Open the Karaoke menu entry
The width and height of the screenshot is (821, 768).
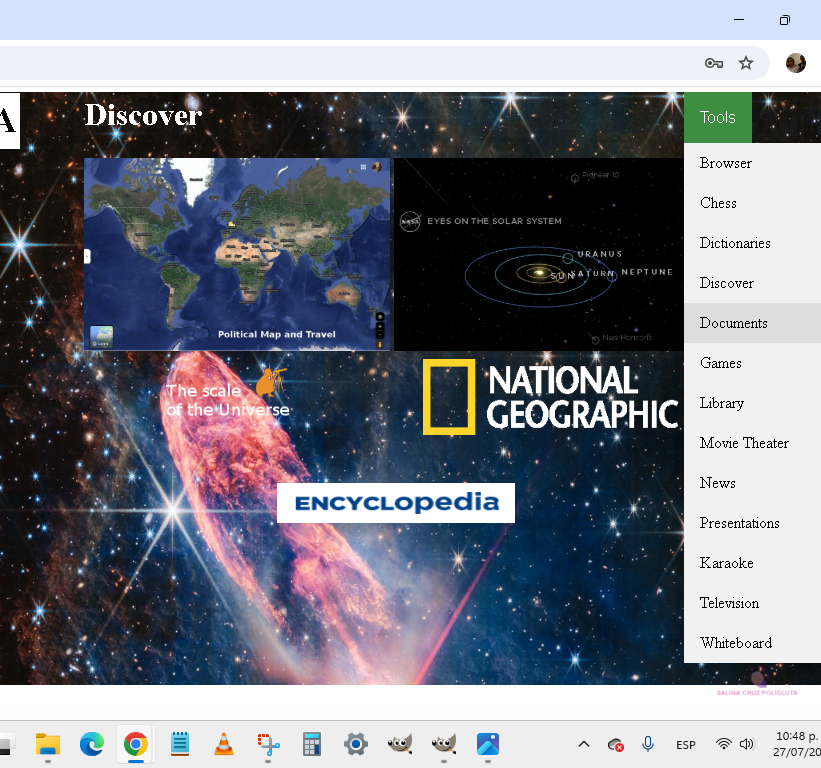pyautogui.click(x=727, y=563)
